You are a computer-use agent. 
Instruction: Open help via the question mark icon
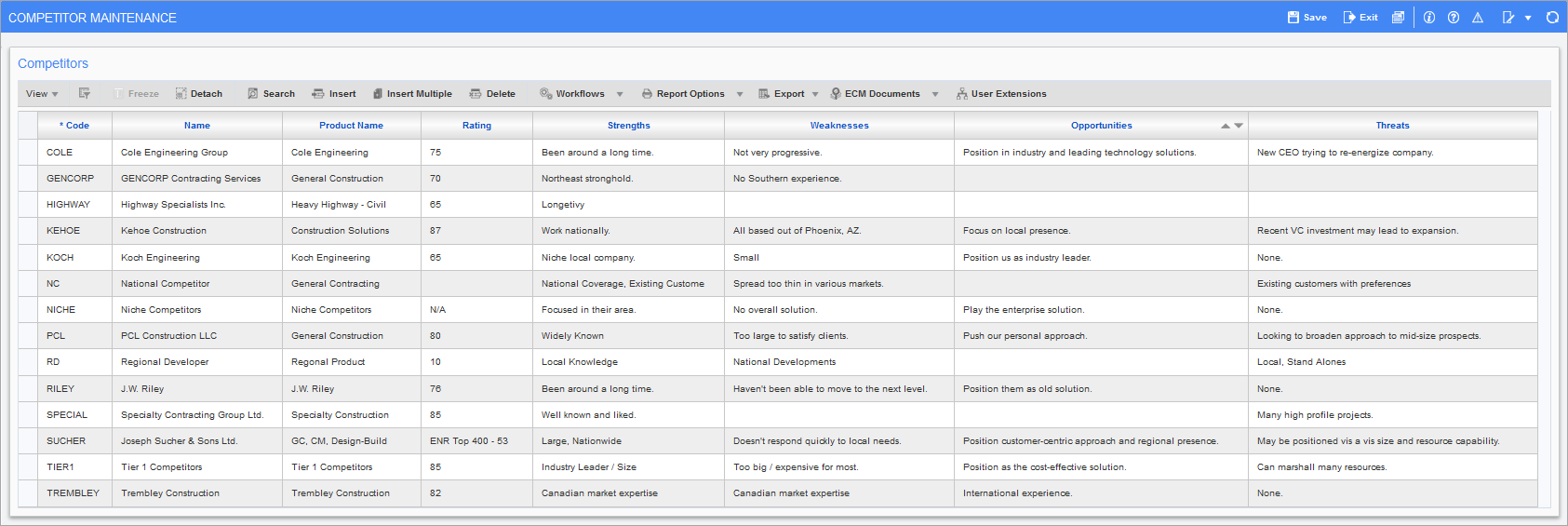1454,18
